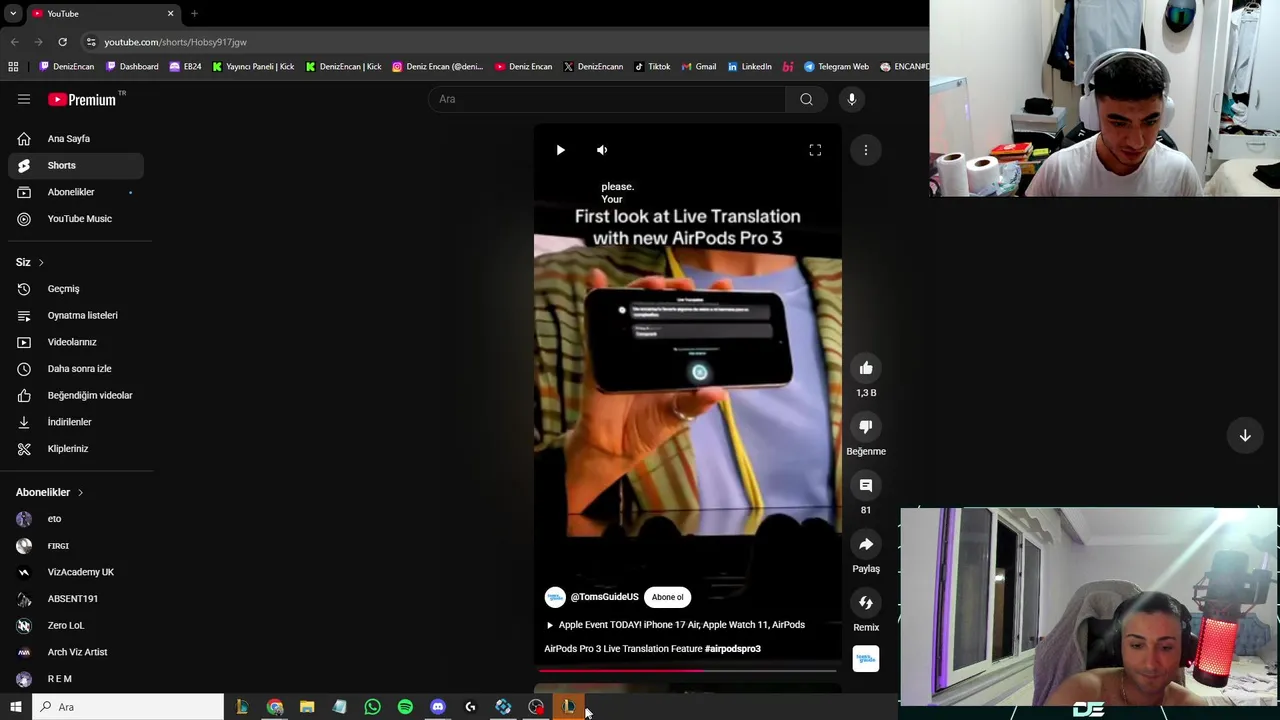Open the YouTube hamburger guide menu
This screenshot has width=1280, height=720.
(24, 99)
